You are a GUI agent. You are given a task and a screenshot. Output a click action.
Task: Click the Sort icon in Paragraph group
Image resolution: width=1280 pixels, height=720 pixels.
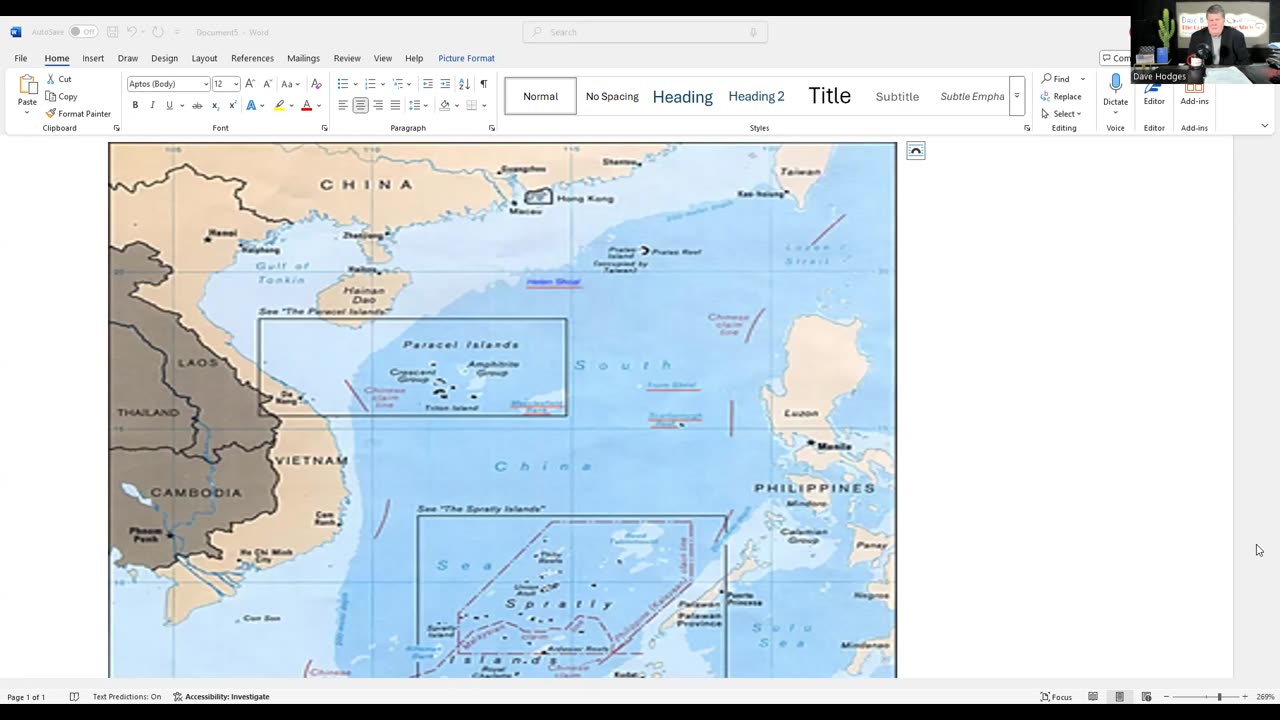coord(464,84)
